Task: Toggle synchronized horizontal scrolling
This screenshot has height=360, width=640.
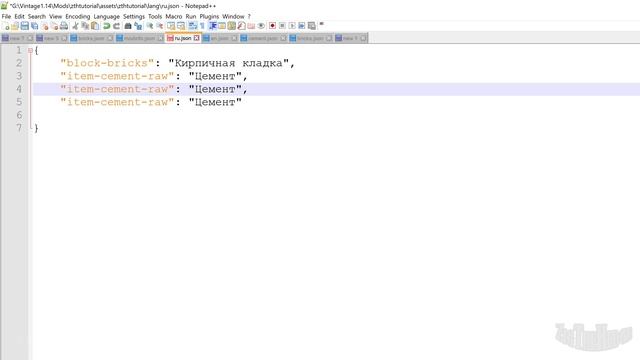Action: click(181, 26)
